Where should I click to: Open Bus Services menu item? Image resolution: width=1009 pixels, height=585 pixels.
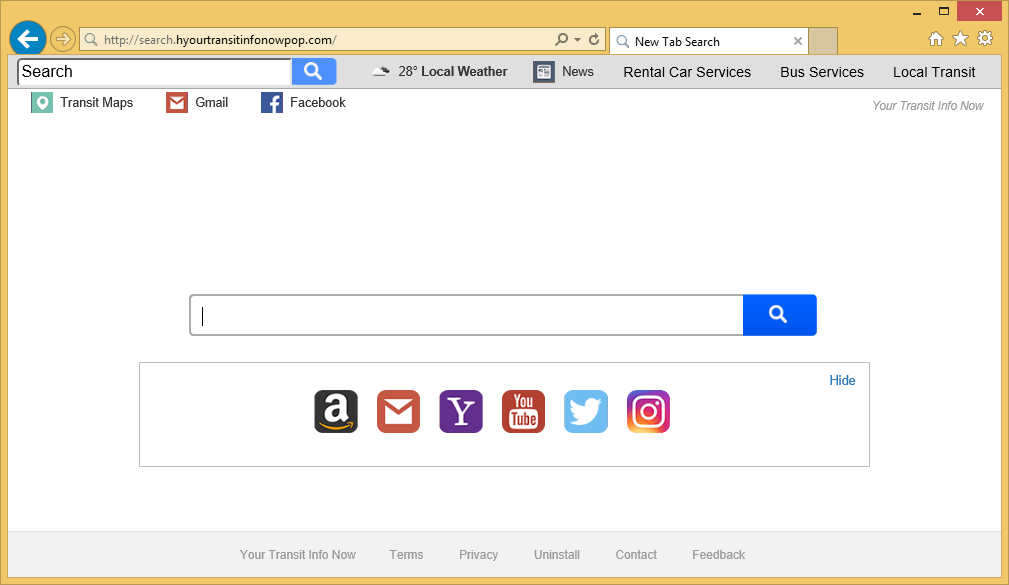(822, 72)
